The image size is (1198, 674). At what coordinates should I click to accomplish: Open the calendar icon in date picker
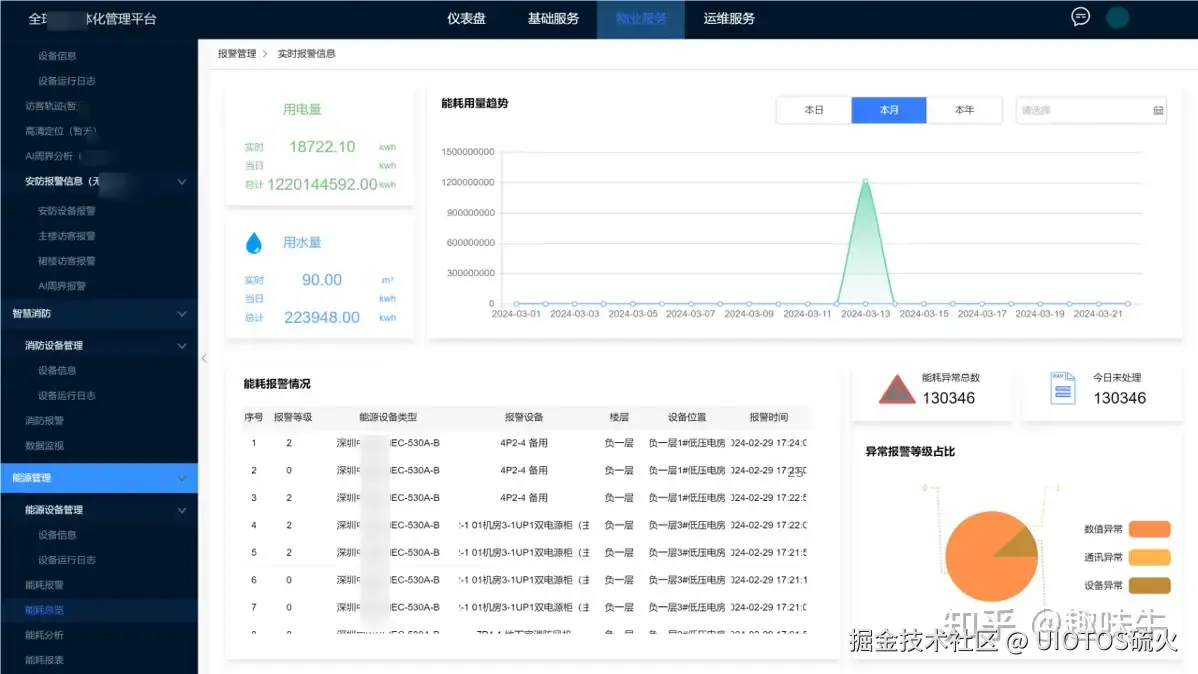click(1158, 111)
